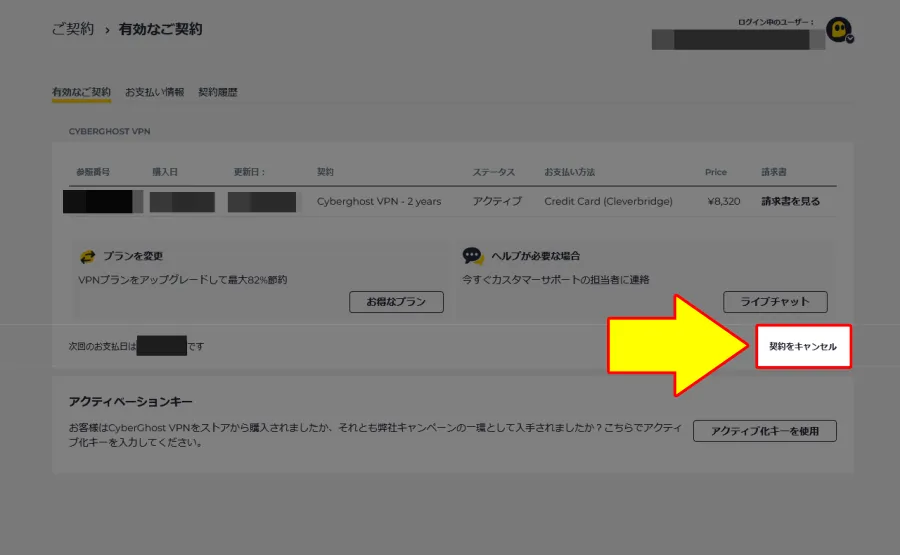Click Credit Card (Cleverbridge) payment cell
This screenshot has width=900, height=555.
(608, 201)
